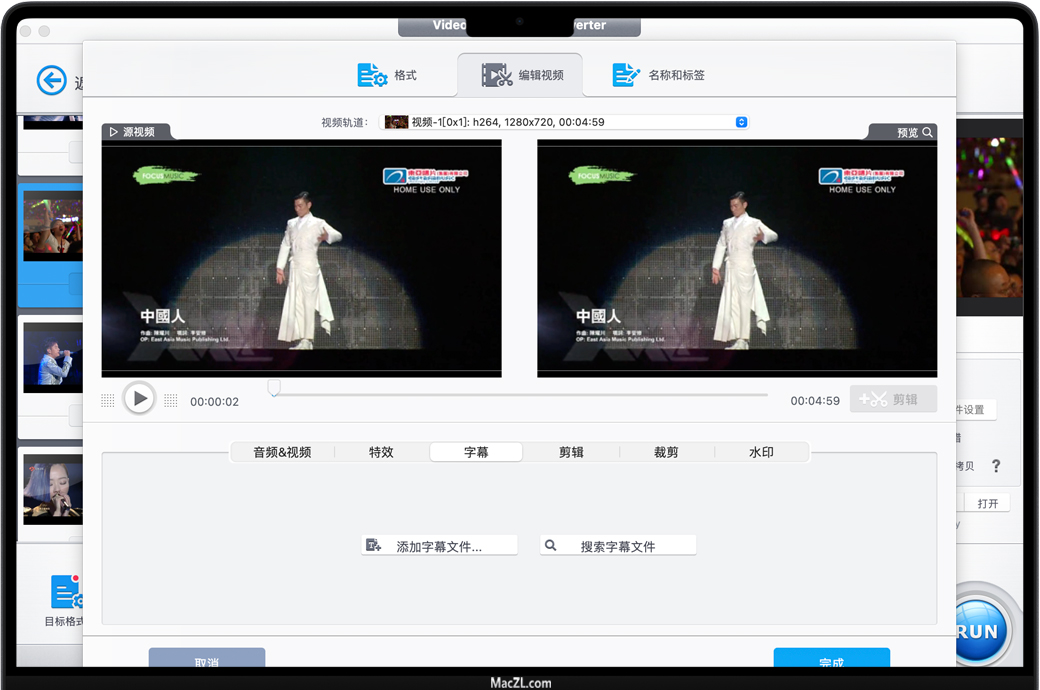
Task: Select the singer in blue video thumbnail
Action: coord(52,355)
